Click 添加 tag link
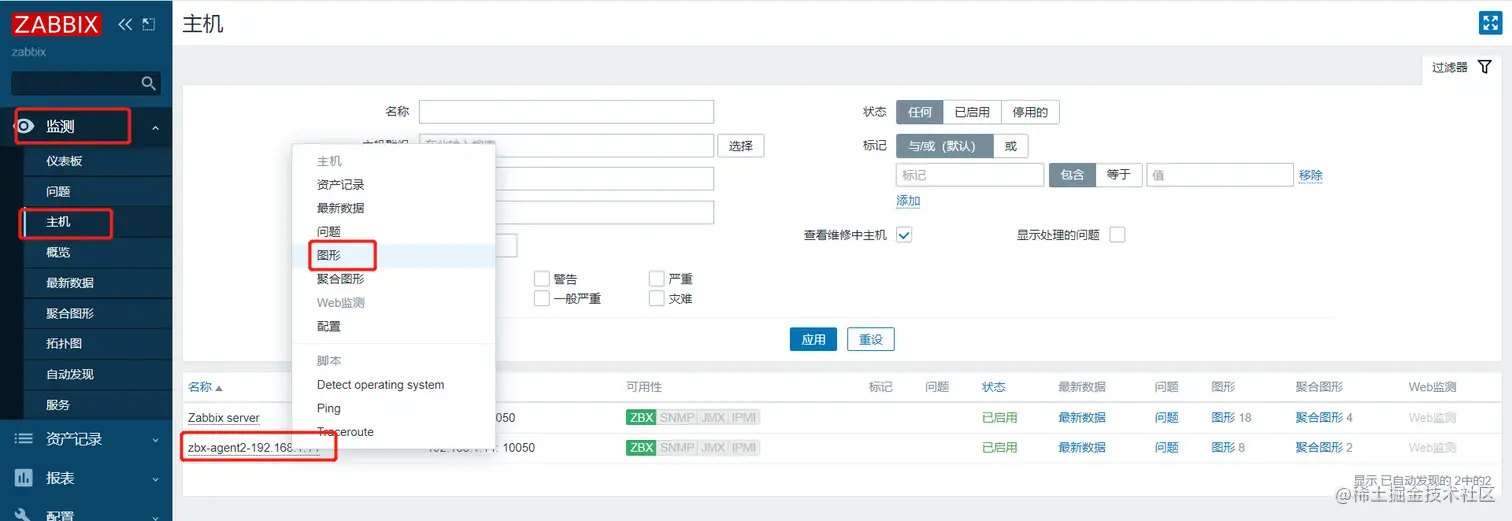This screenshot has width=1512, height=521. (908, 201)
